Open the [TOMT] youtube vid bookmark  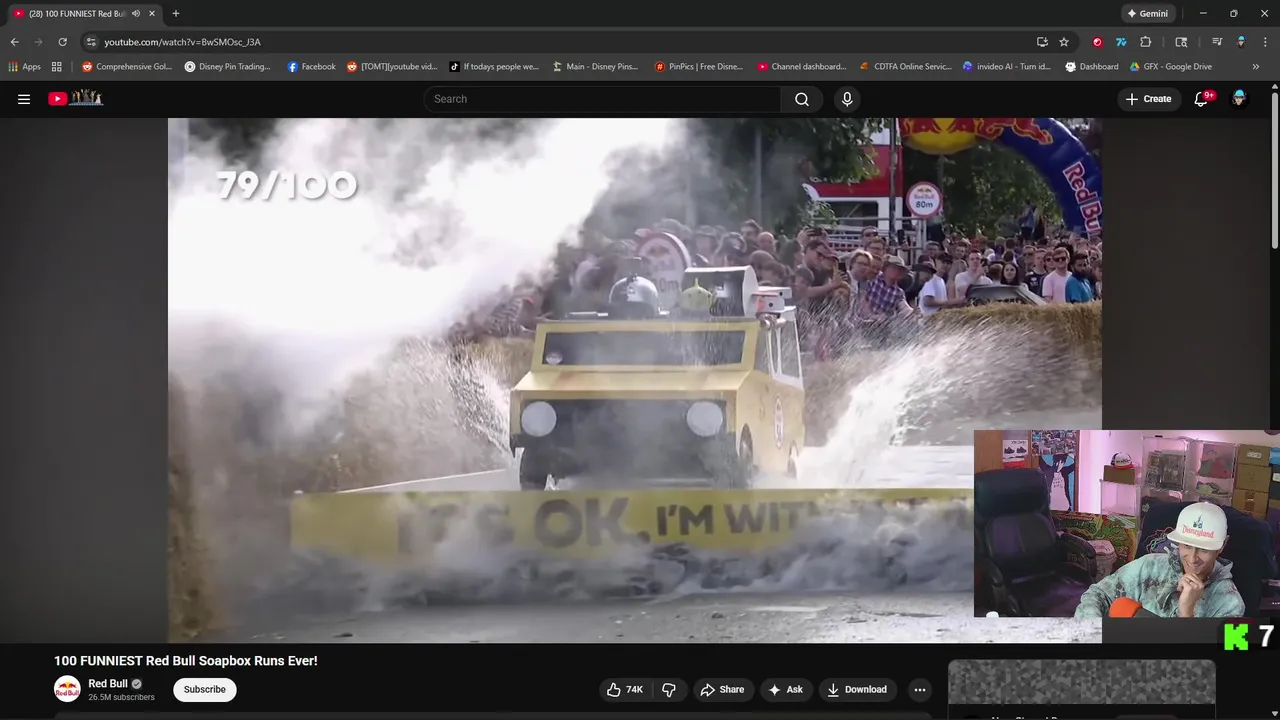coord(392,67)
